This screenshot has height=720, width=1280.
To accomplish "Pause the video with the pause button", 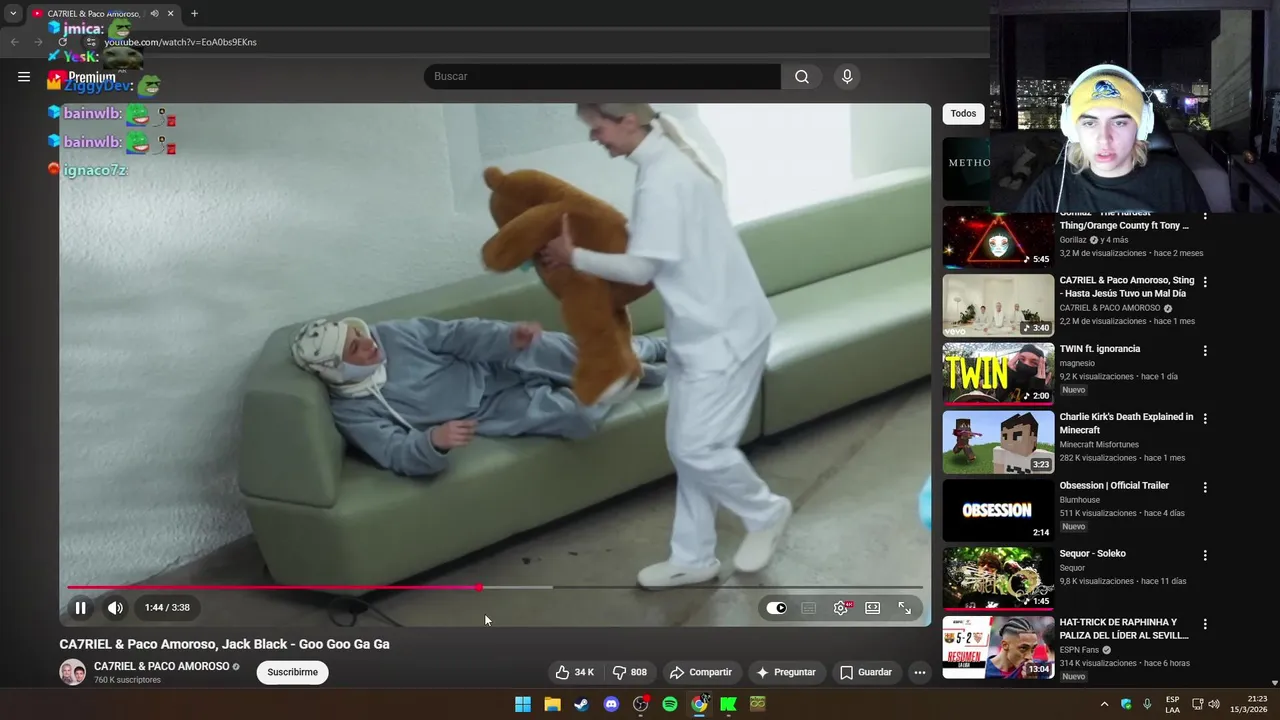I will coord(80,607).
